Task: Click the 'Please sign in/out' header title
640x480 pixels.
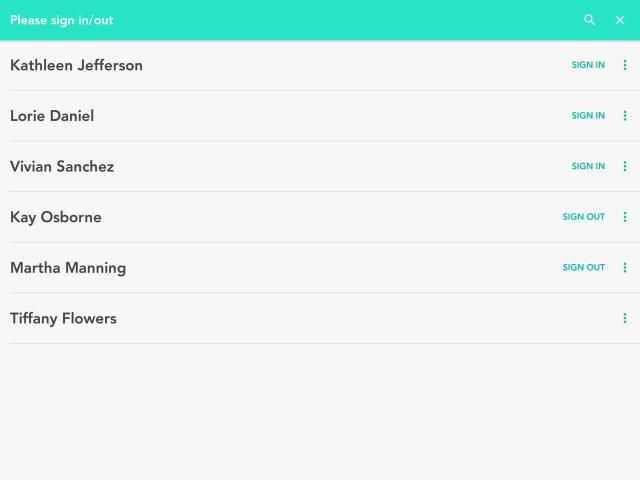Action: coord(62,20)
